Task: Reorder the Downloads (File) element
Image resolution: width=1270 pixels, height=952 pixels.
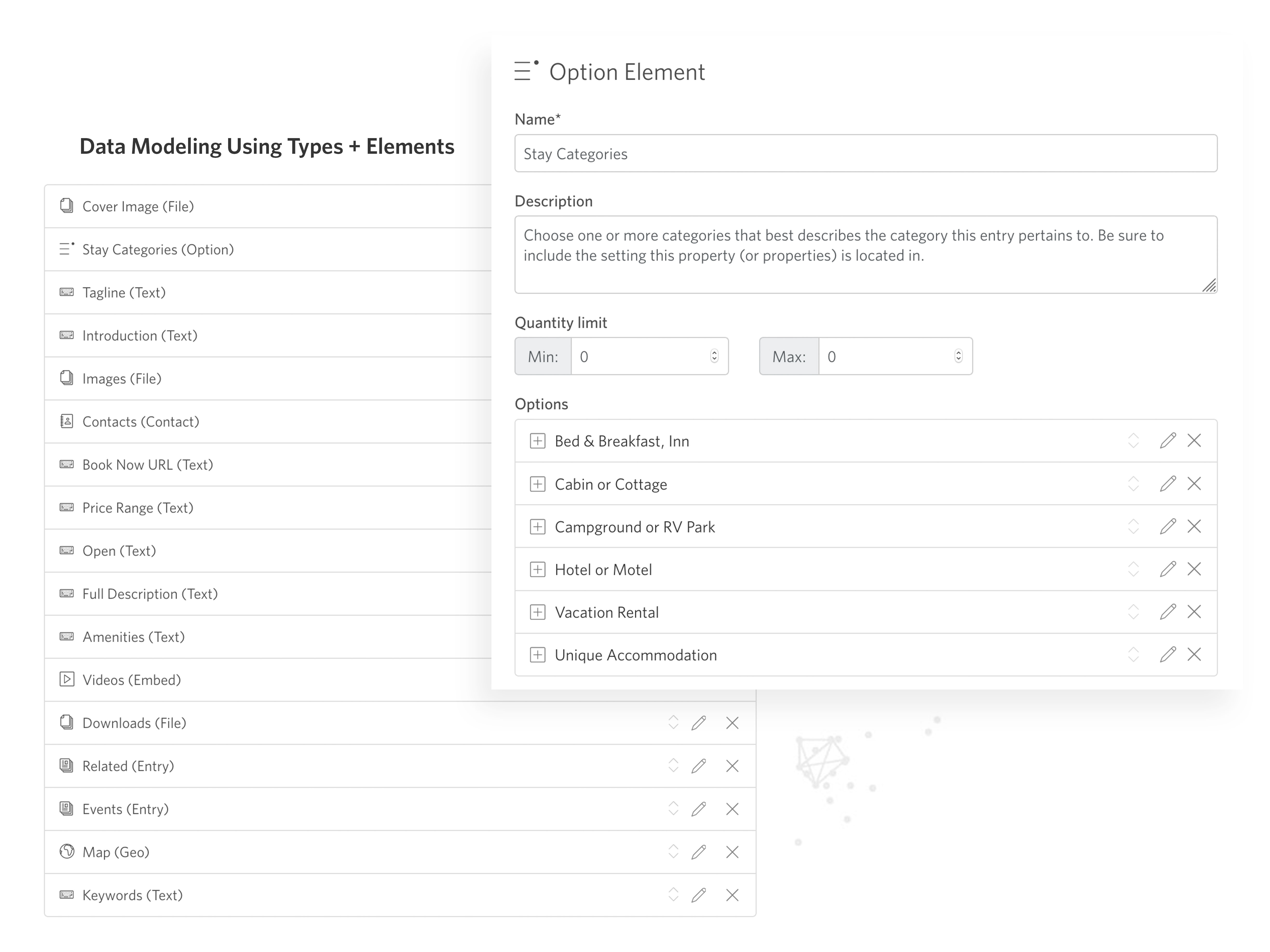Action: (x=673, y=723)
